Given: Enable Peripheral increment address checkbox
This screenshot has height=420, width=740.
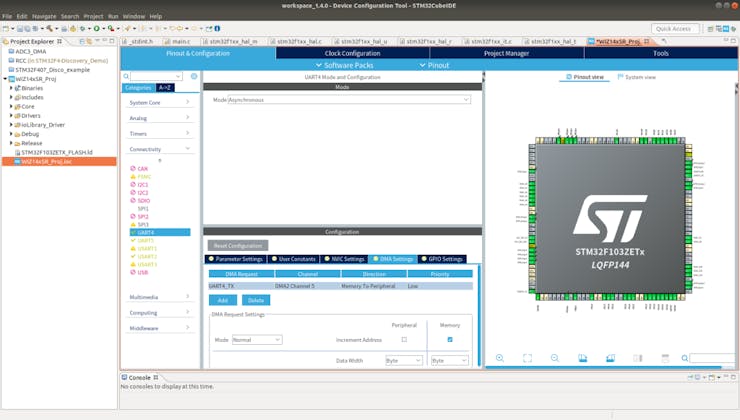Looking at the screenshot, I should (404, 339).
